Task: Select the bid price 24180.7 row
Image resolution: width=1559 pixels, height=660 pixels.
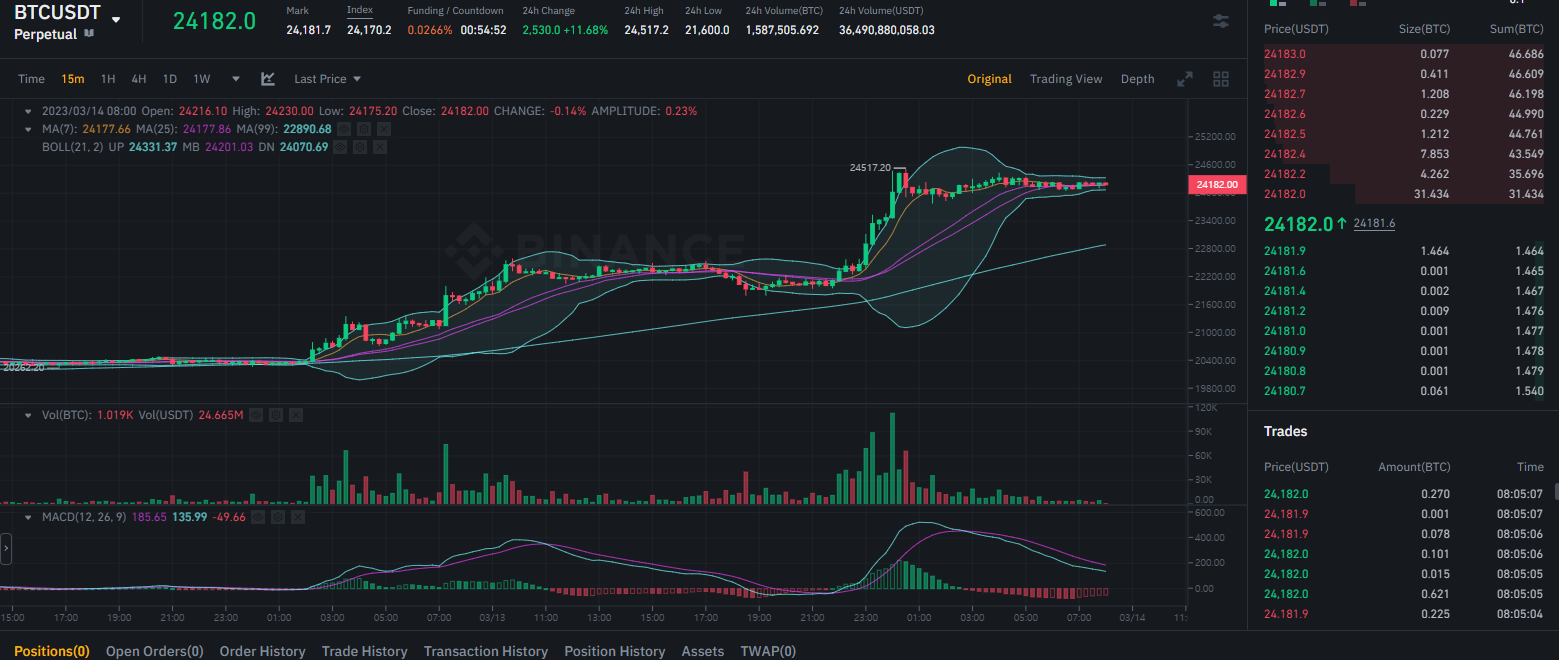Action: pyautogui.click(x=1403, y=391)
